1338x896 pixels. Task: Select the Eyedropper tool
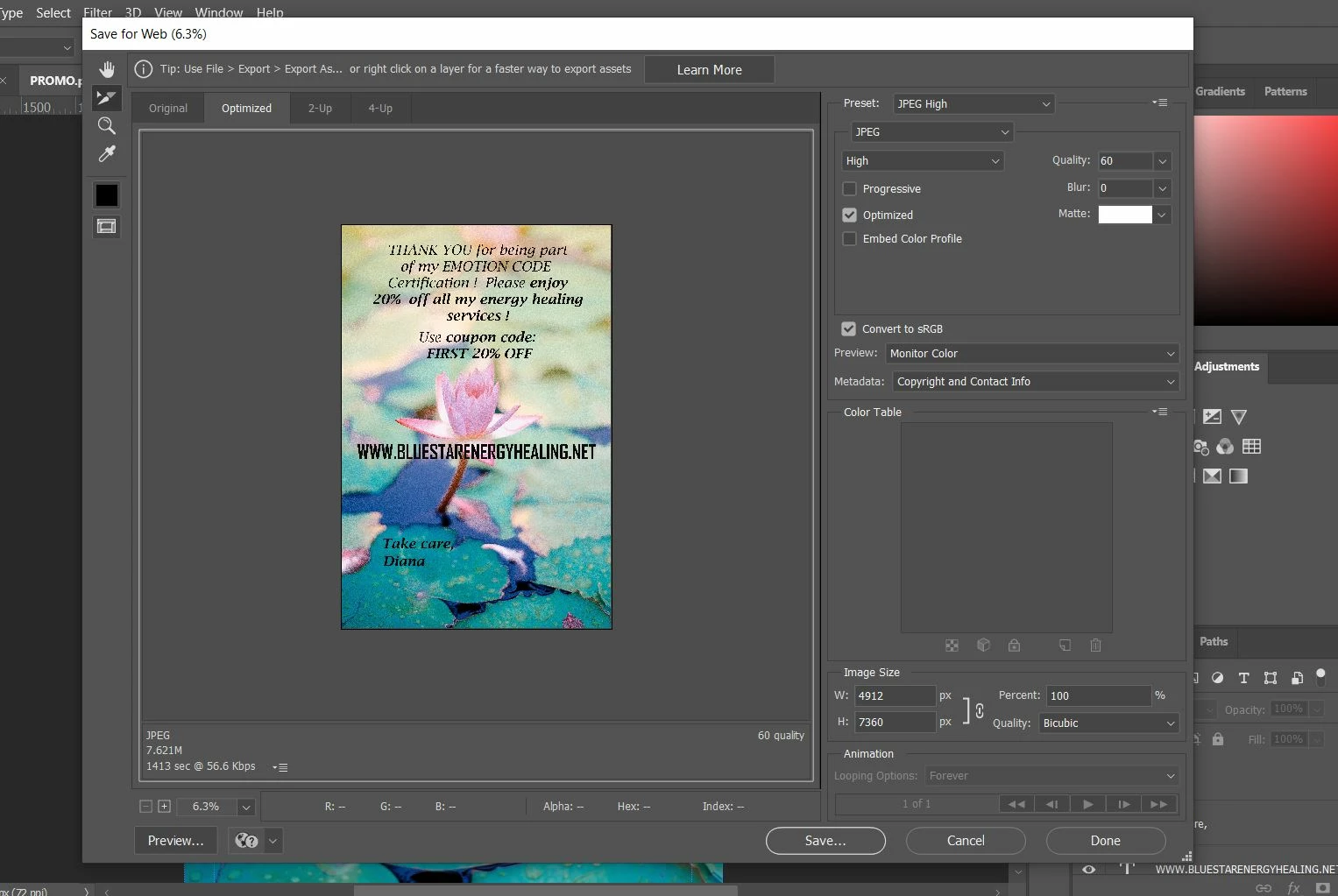pyautogui.click(x=107, y=154)
